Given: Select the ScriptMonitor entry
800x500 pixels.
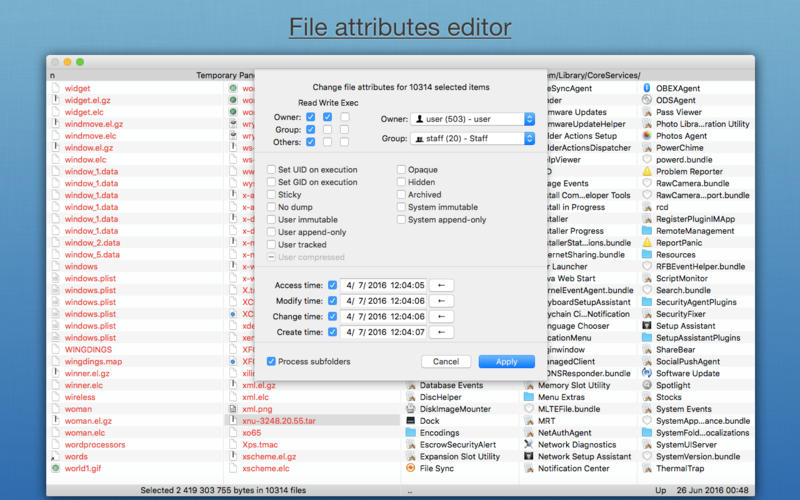Looking at the screenshot, I should pos(682,278).
